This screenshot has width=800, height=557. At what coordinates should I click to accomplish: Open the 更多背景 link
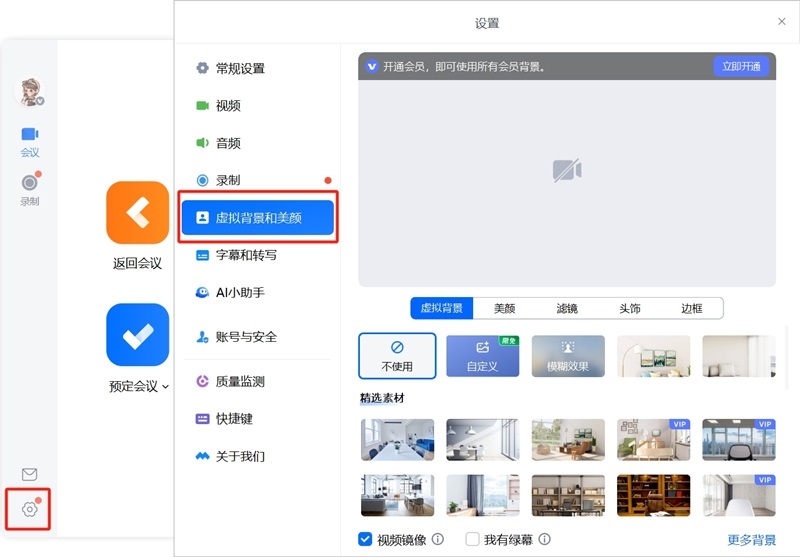(752, 540)
